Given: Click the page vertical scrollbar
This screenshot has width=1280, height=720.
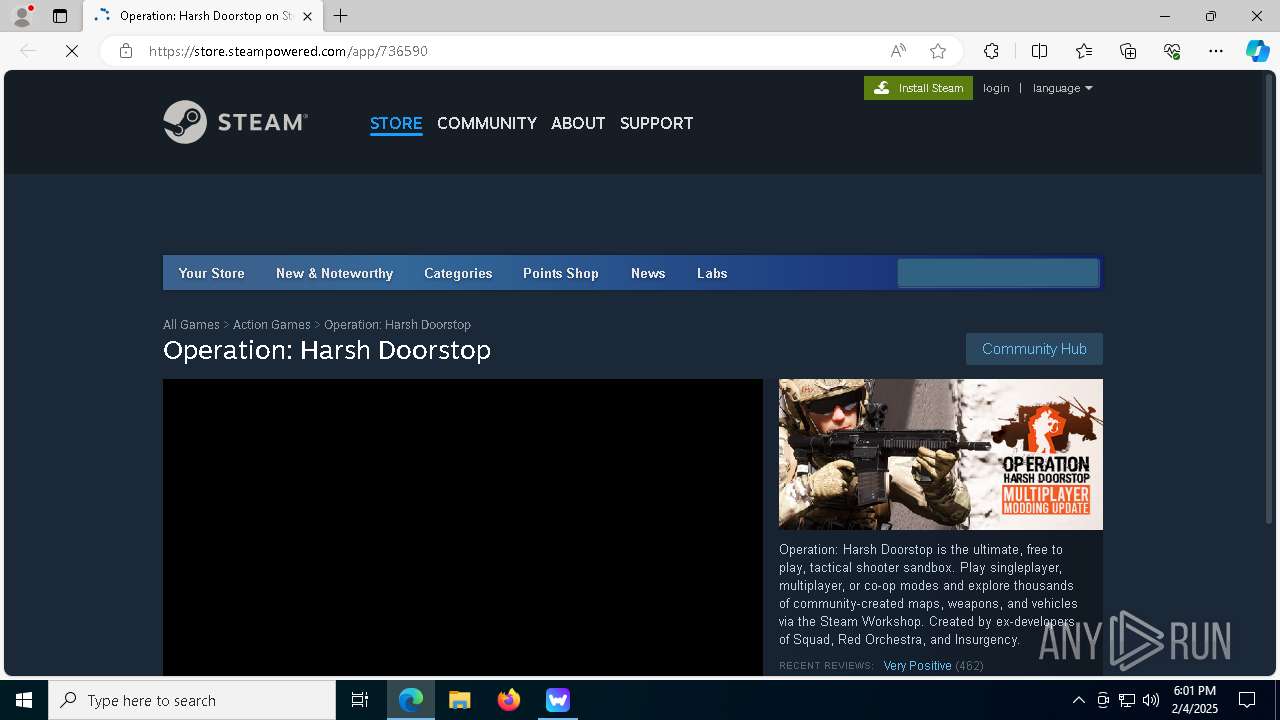Looking at the screenshot, I should point(1271,300).
